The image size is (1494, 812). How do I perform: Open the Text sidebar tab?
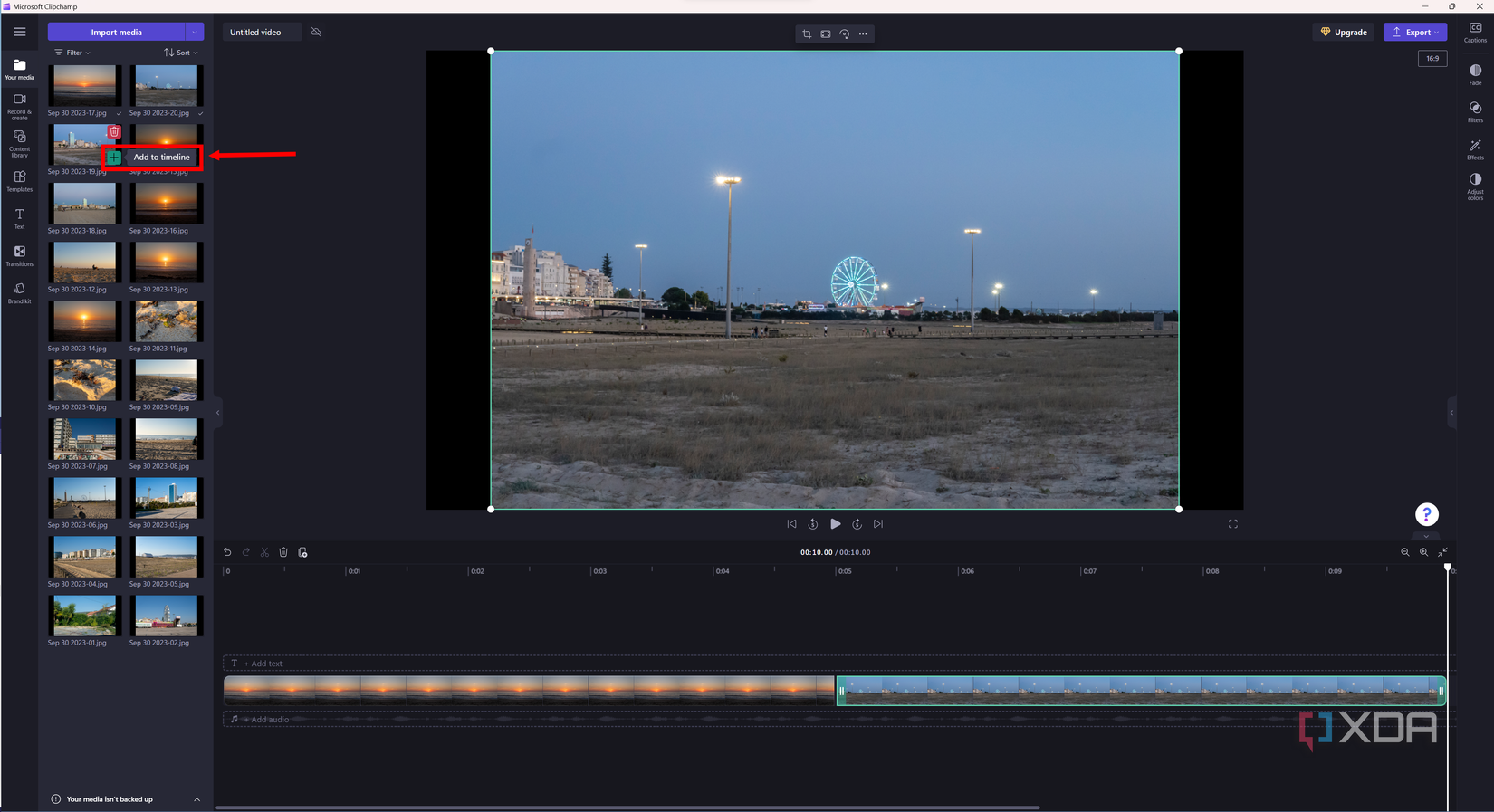coord(19,219)
